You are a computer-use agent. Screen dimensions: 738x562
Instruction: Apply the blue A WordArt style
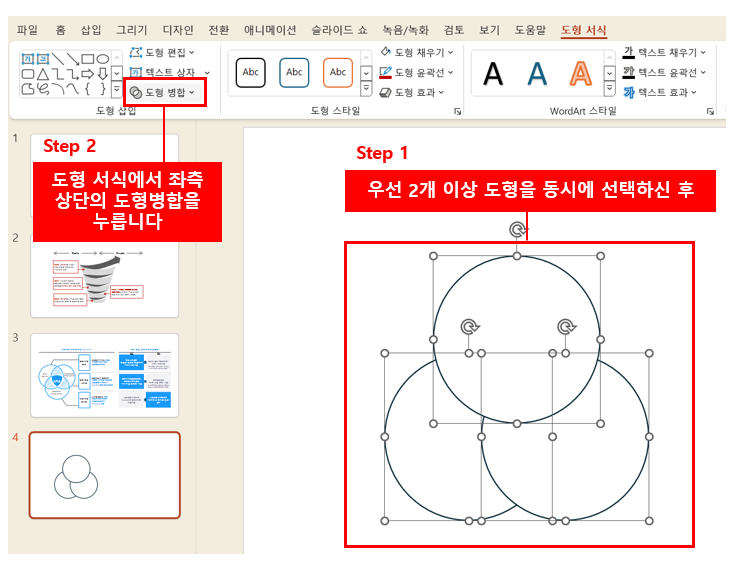[x=537, y=74]
